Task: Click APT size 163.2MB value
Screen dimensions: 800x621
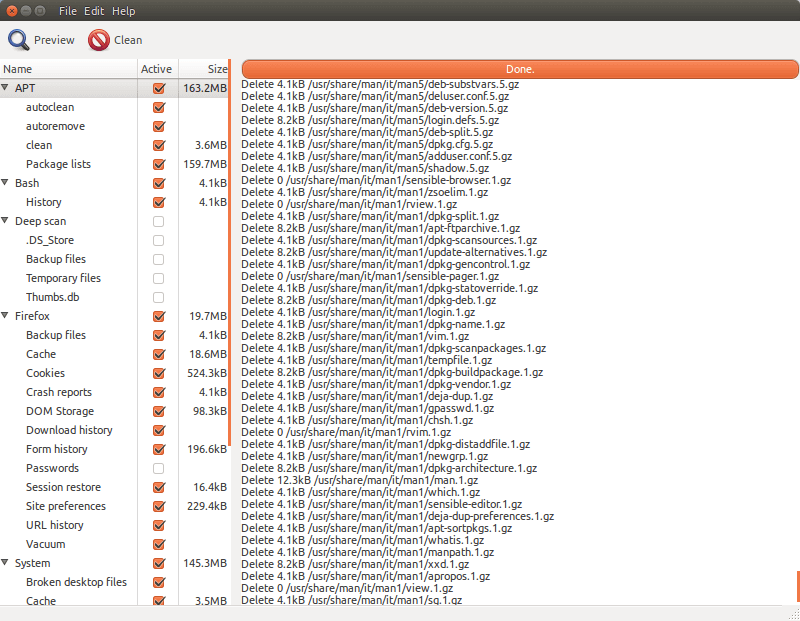Action: pyautogui.click(x=205, y=88)
